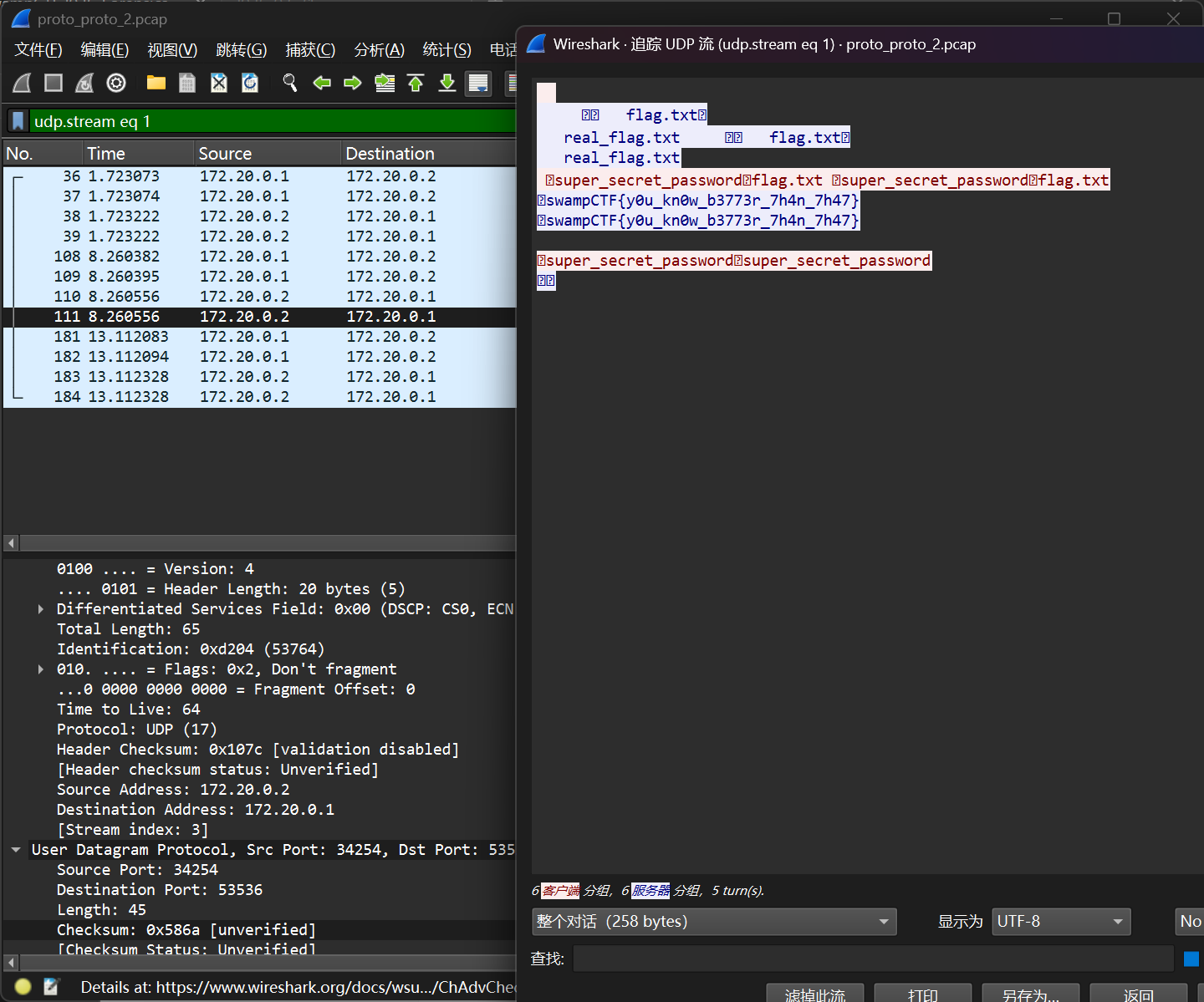Click in the 查找 search field
1204x1002 pixels.
point(873,959)
